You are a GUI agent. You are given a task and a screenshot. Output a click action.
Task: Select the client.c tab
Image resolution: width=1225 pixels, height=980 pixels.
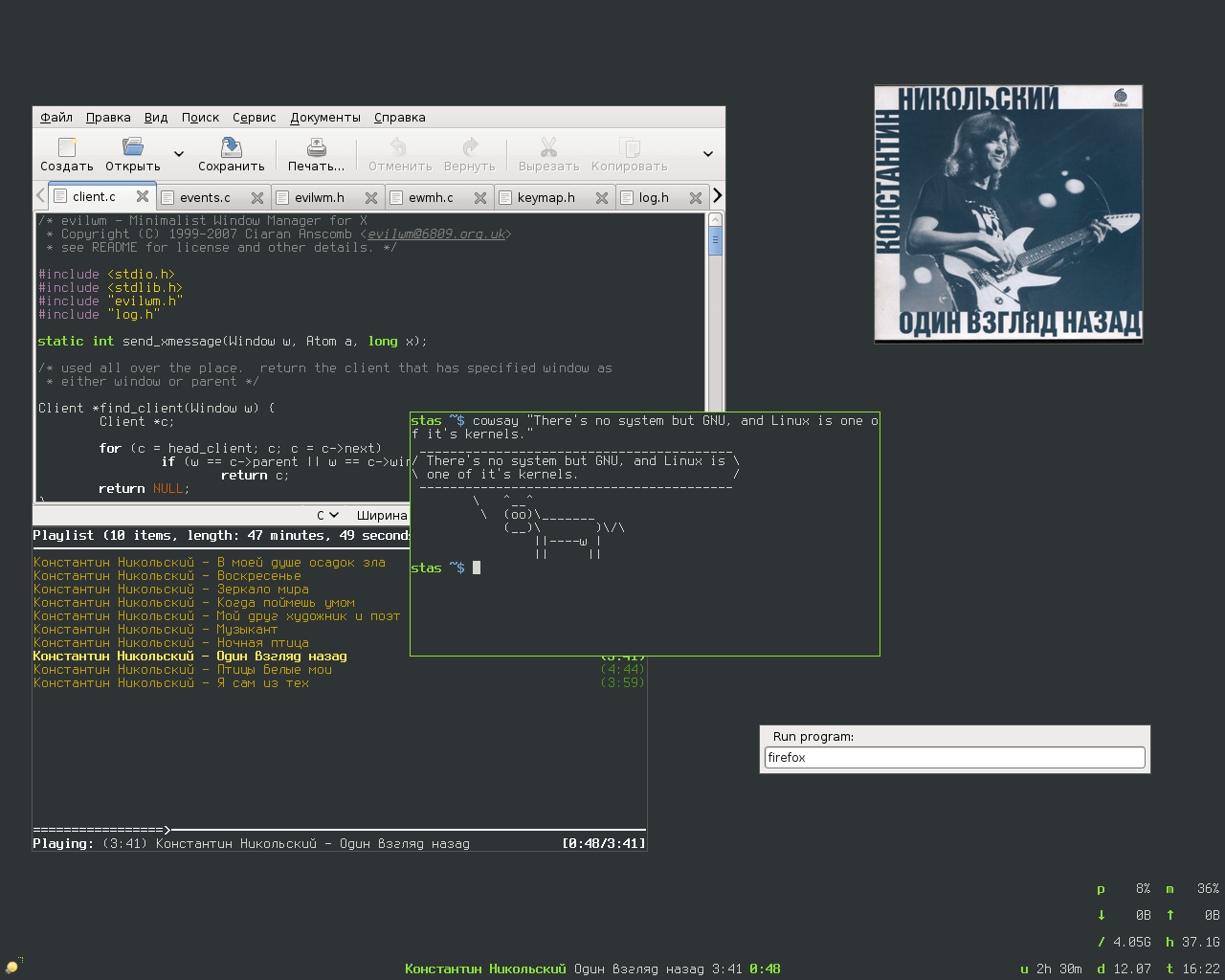94,196
